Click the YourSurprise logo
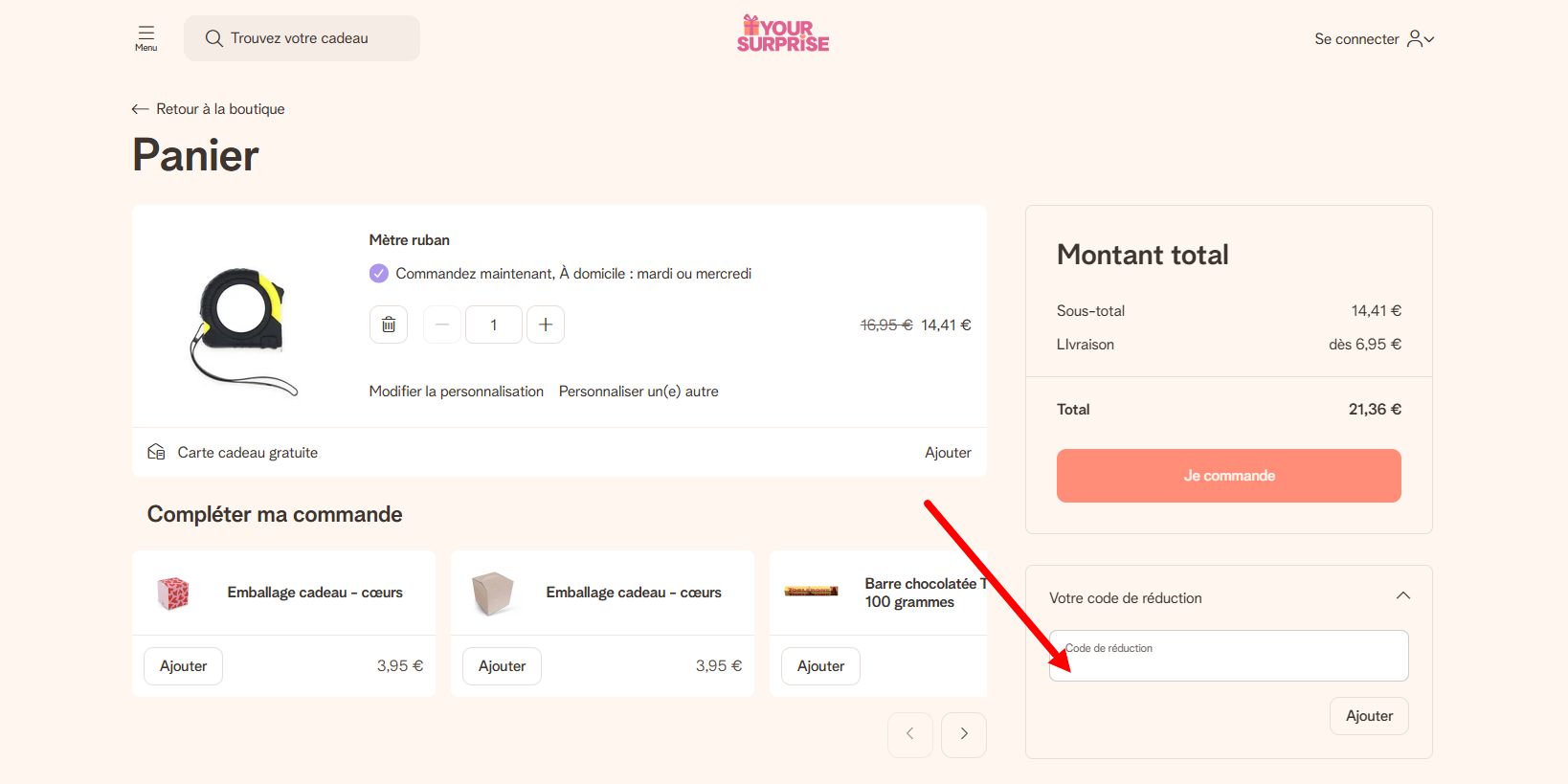 click(783, 34)
